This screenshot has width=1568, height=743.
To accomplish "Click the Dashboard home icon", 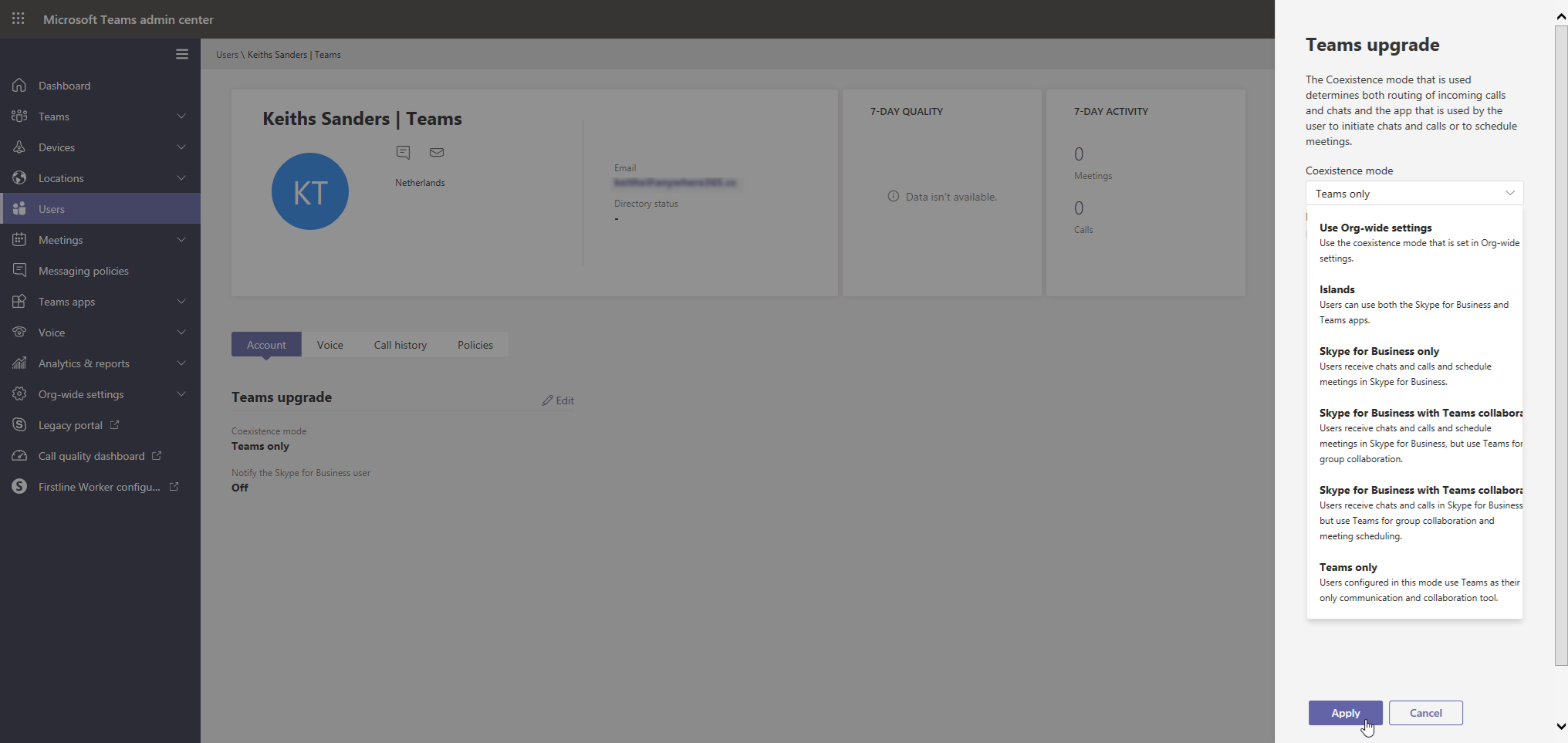I will point(19,85).
